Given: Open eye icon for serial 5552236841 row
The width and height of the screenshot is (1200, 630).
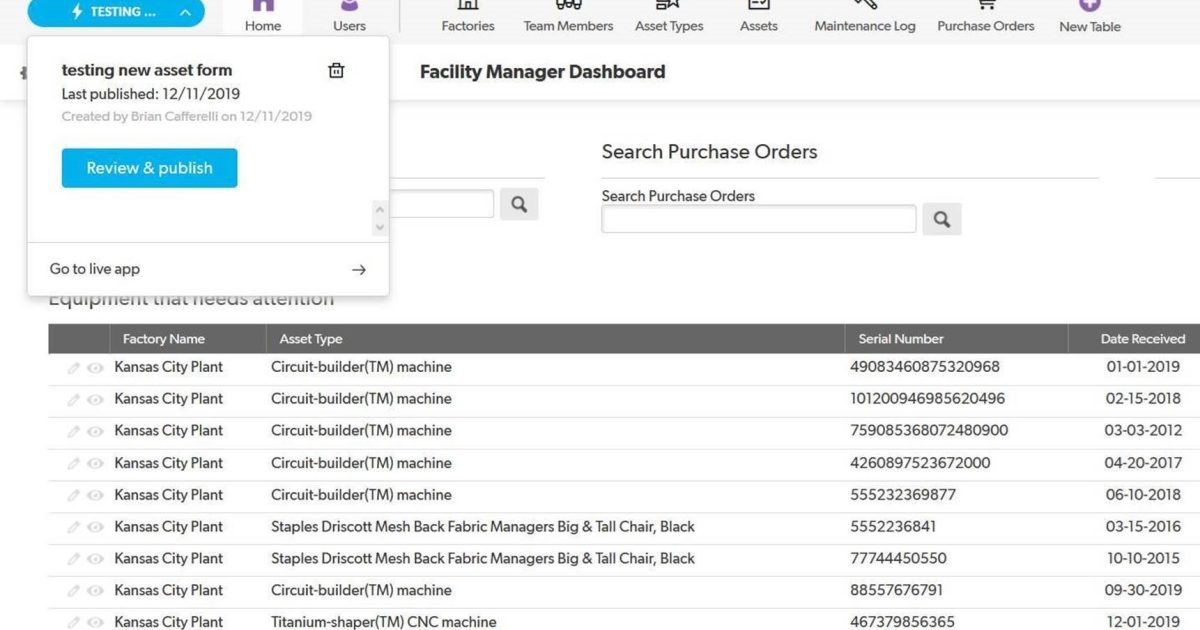Looking at the screenshot, I should coord(95,526).
